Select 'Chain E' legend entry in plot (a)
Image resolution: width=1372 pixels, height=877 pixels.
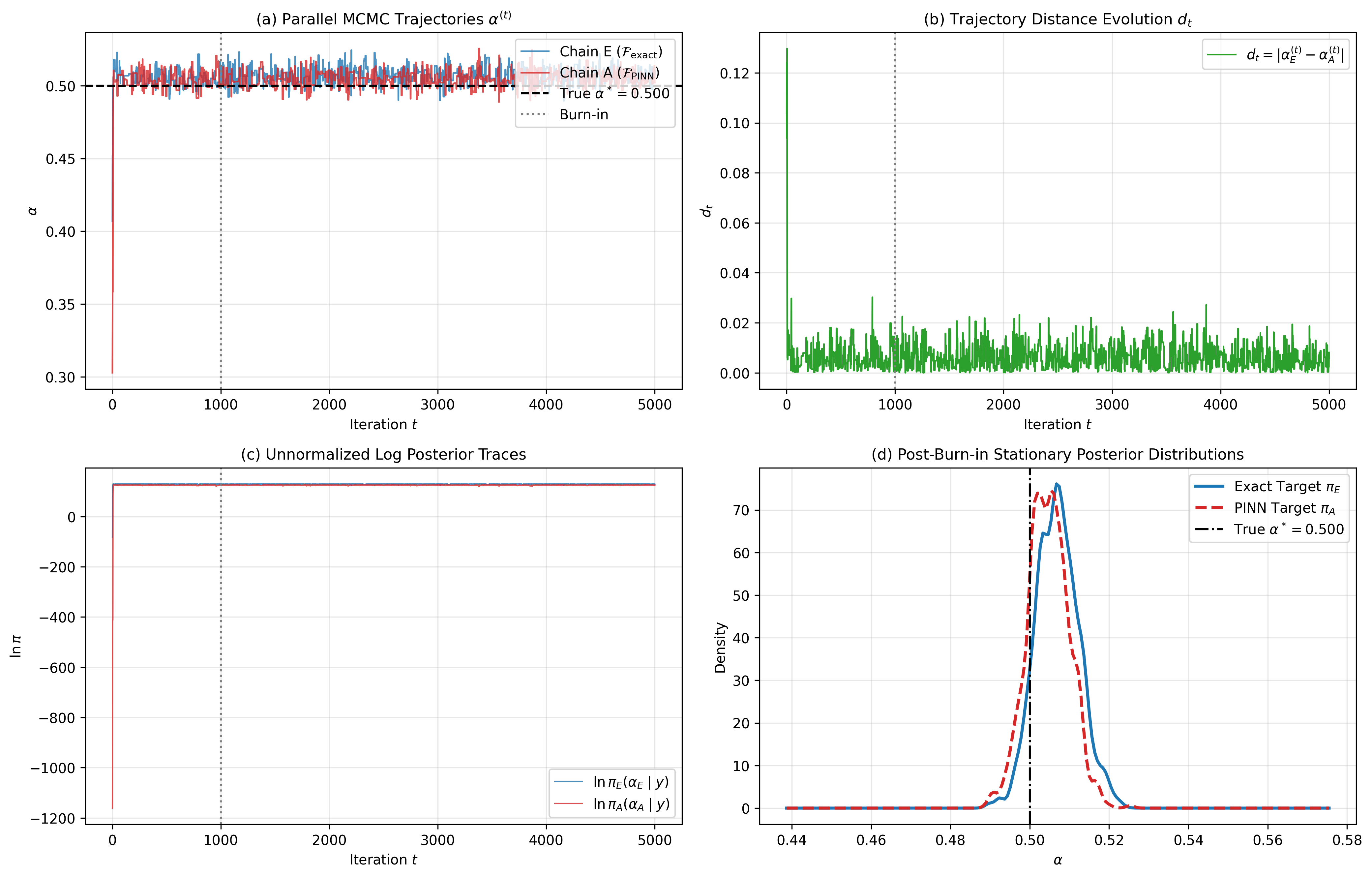pyautogui.click(x=591, y=52)
